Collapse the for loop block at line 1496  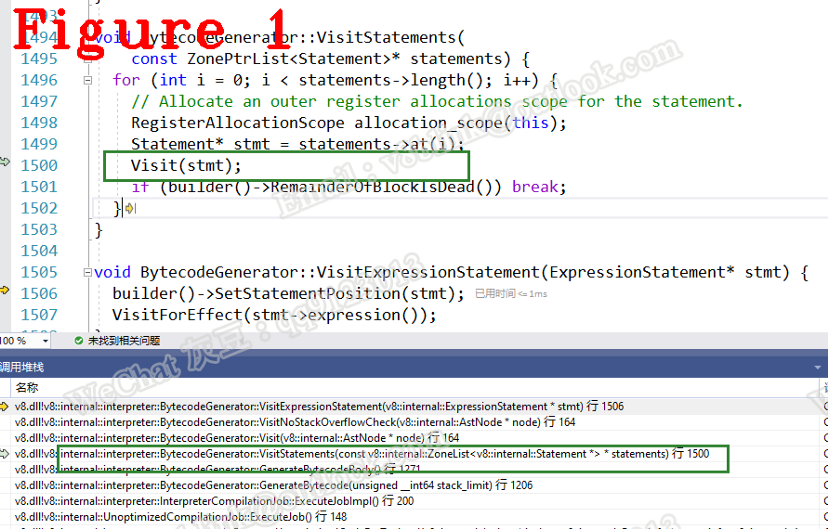pyautogui.click(x=88, y=81)
